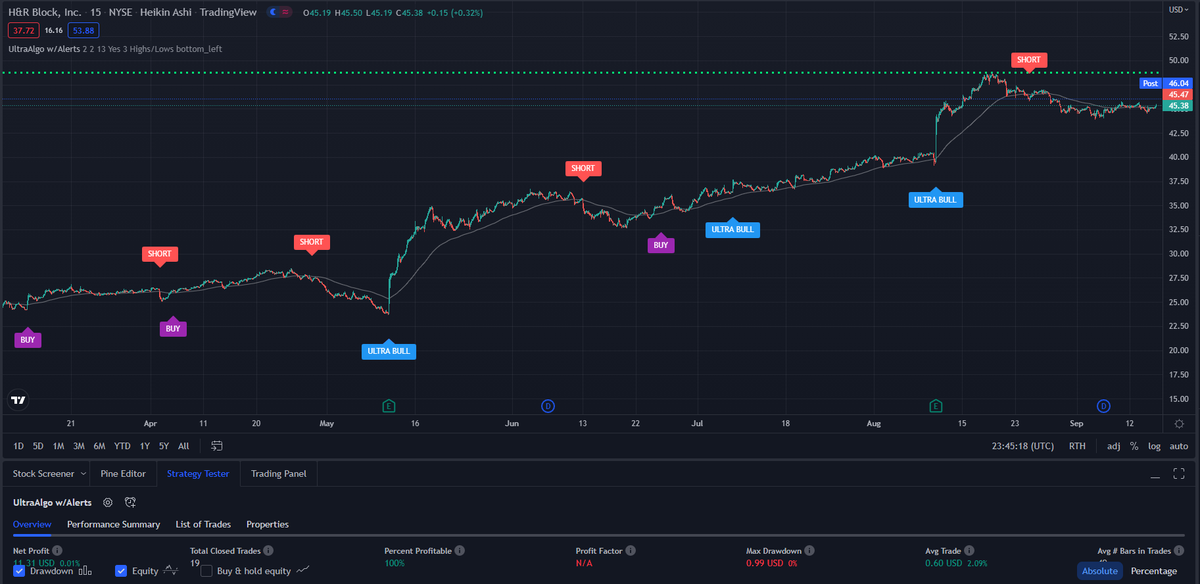
Task: Open the List of Trades tab
Action: [x=203, y=524]
